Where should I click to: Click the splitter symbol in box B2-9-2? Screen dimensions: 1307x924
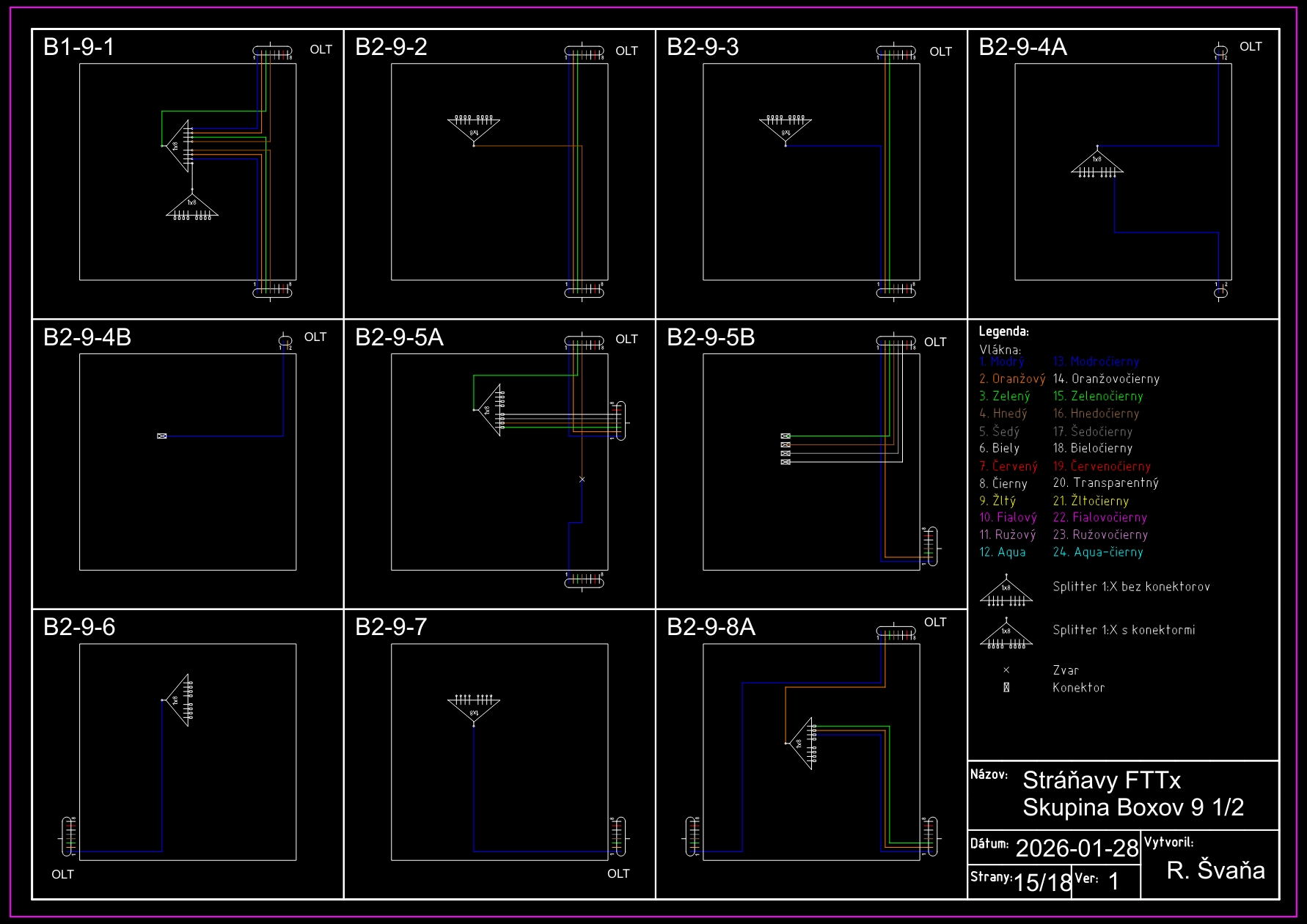(x=474, y=130)
